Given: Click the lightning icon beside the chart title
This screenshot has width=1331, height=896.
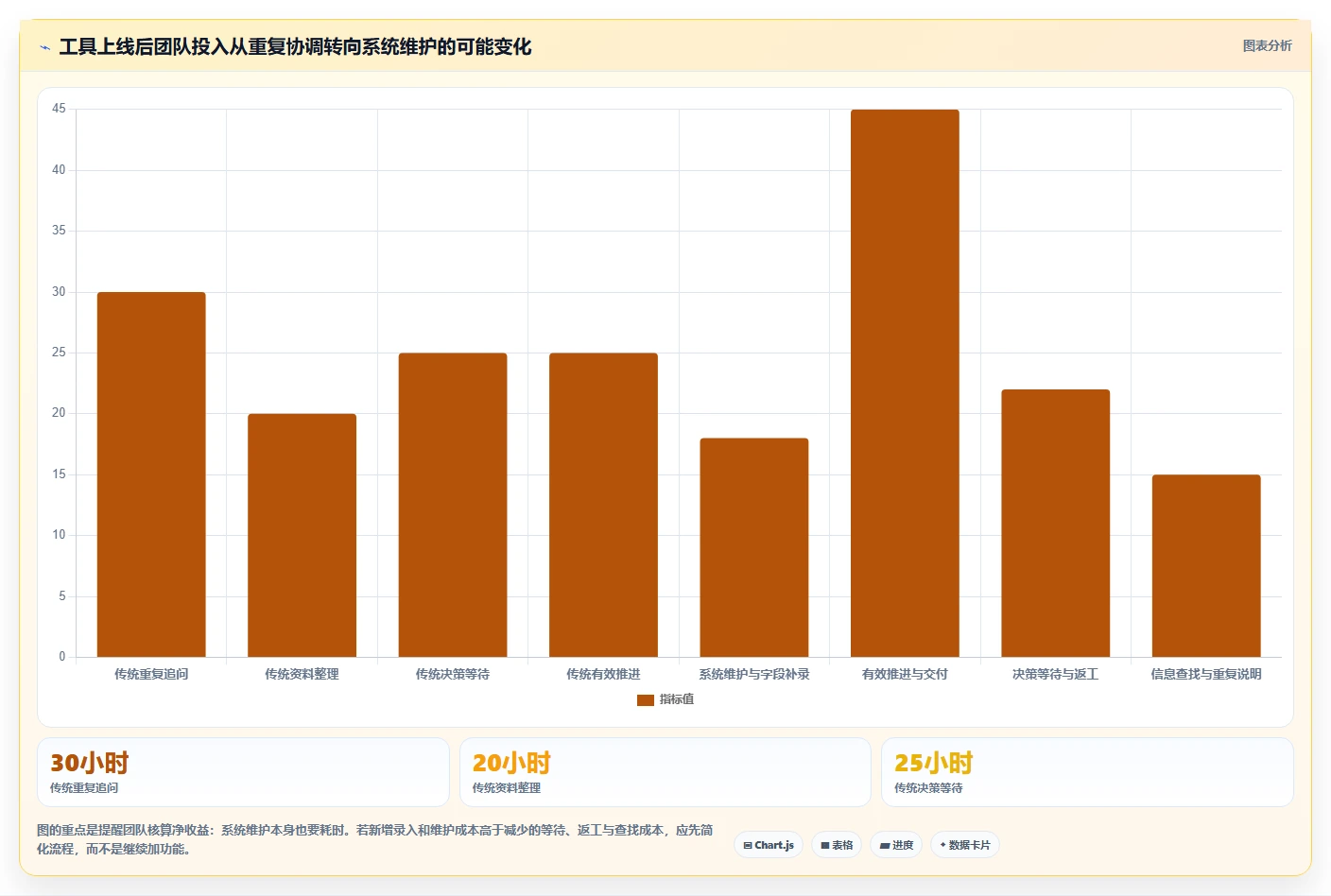Looking at the screenshot, I should [44, 47].
